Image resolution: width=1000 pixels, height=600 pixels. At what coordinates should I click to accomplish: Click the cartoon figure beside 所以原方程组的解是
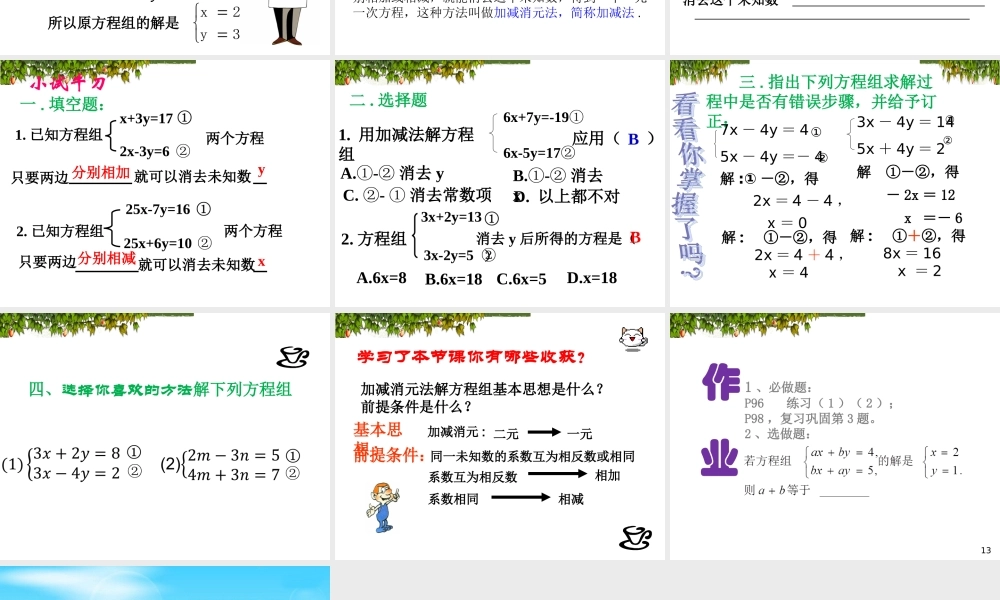pos(287,22)
